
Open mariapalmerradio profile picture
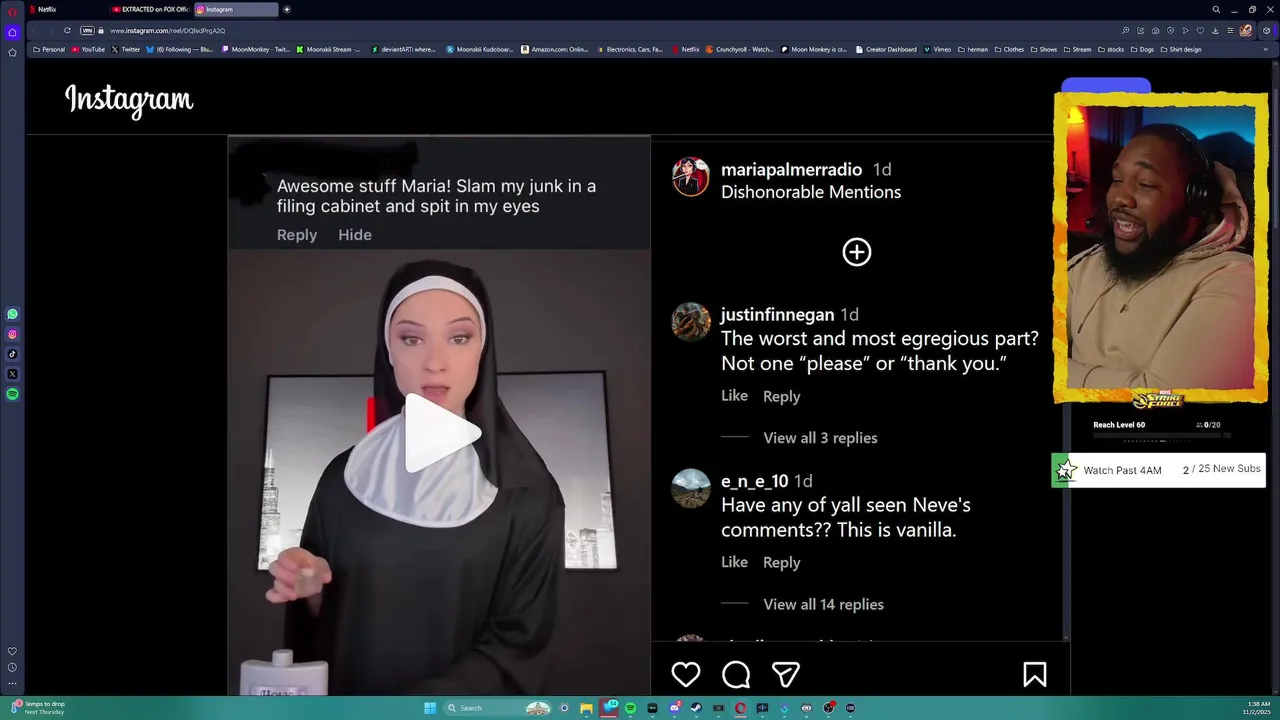tap(690, 177)
